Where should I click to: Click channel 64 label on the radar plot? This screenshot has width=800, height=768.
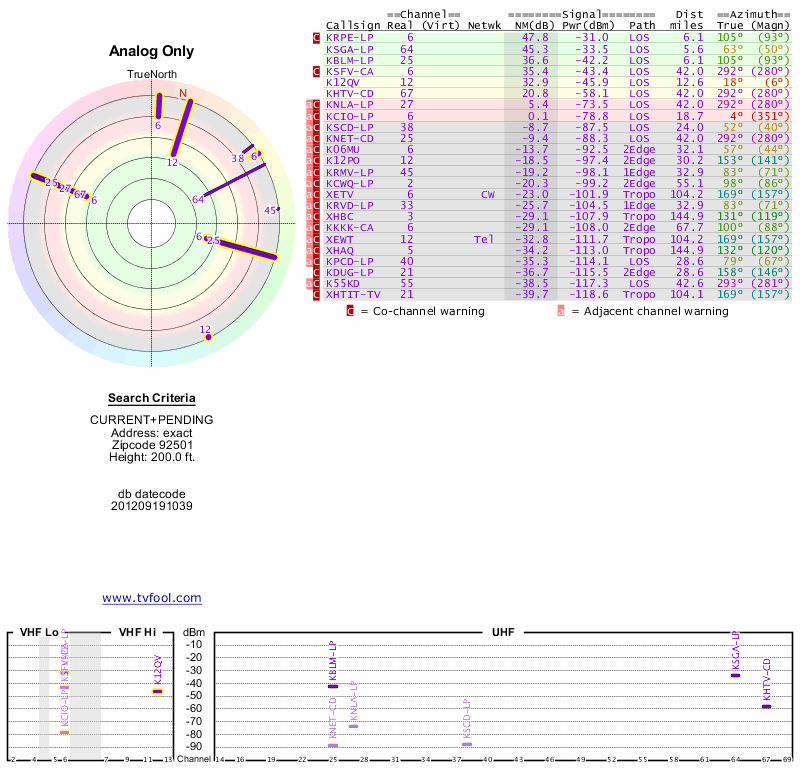click(x=198, y=200)
